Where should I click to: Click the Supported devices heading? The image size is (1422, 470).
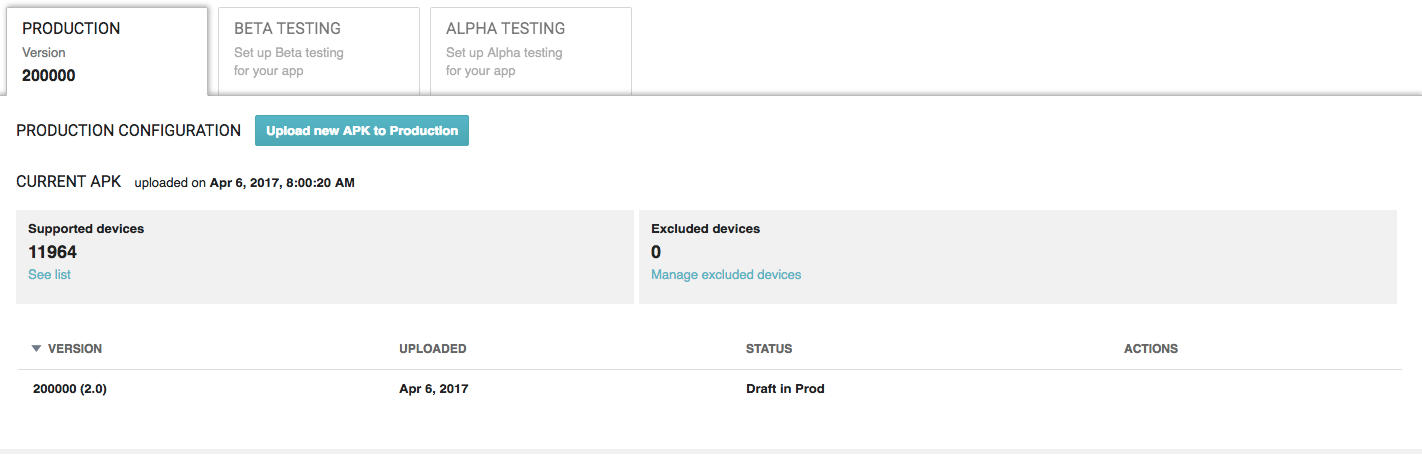coord(86,229)
